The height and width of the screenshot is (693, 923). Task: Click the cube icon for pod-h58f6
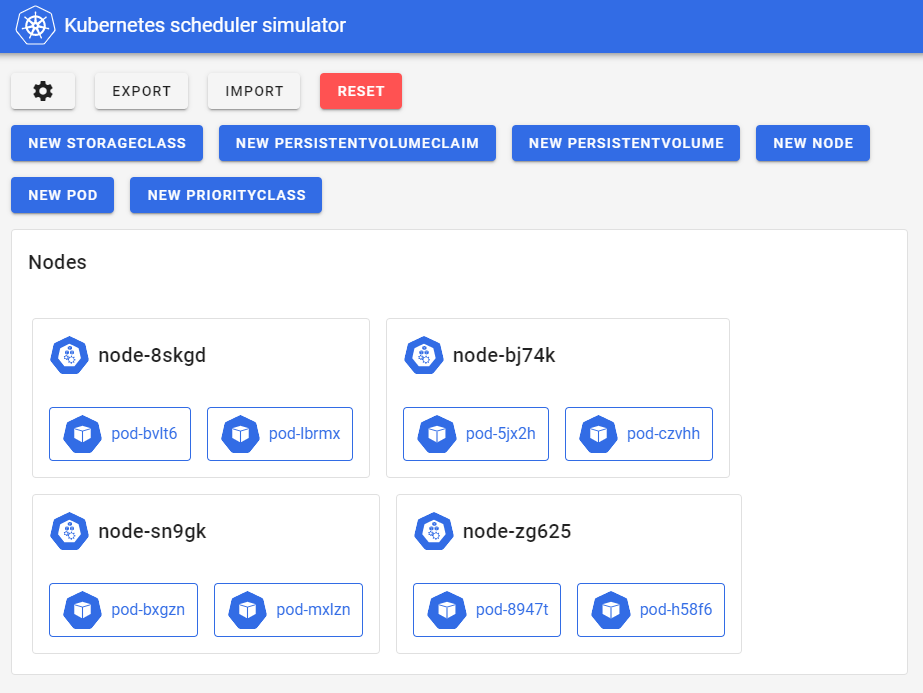[611, 610]
